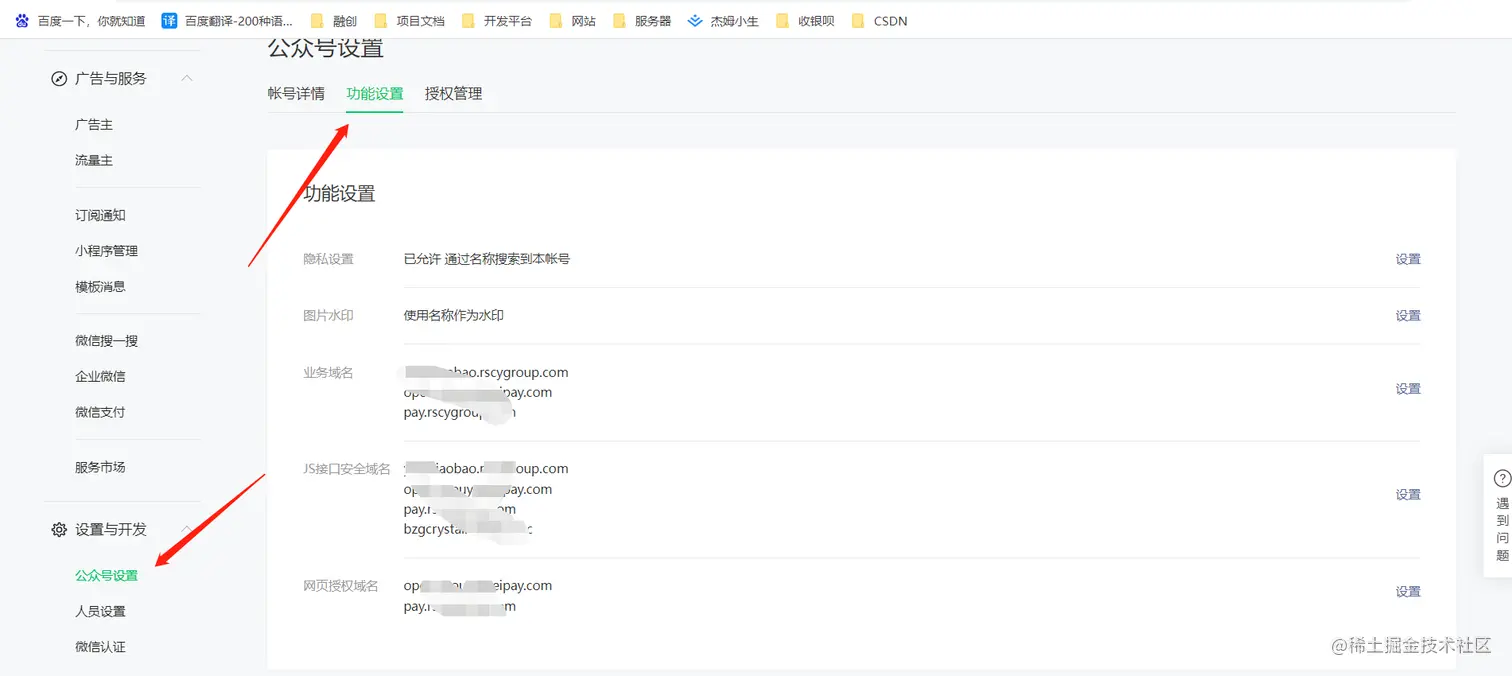Viewport: 1512px width, 676px height.
Task: Click 设置 link for 图片水印
Action: (1408, 315)
